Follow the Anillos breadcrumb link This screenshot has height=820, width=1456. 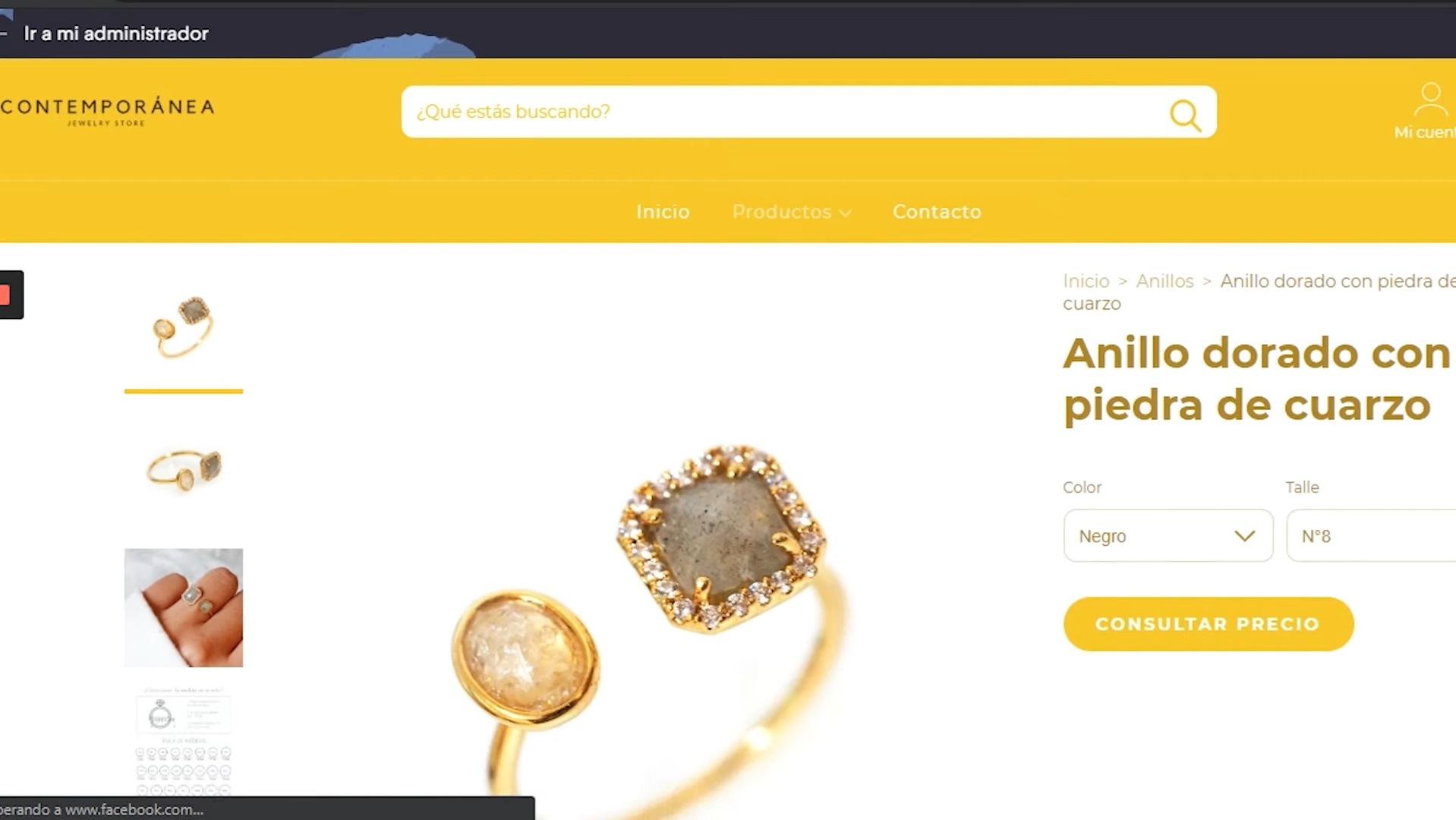pos(1164,281)
